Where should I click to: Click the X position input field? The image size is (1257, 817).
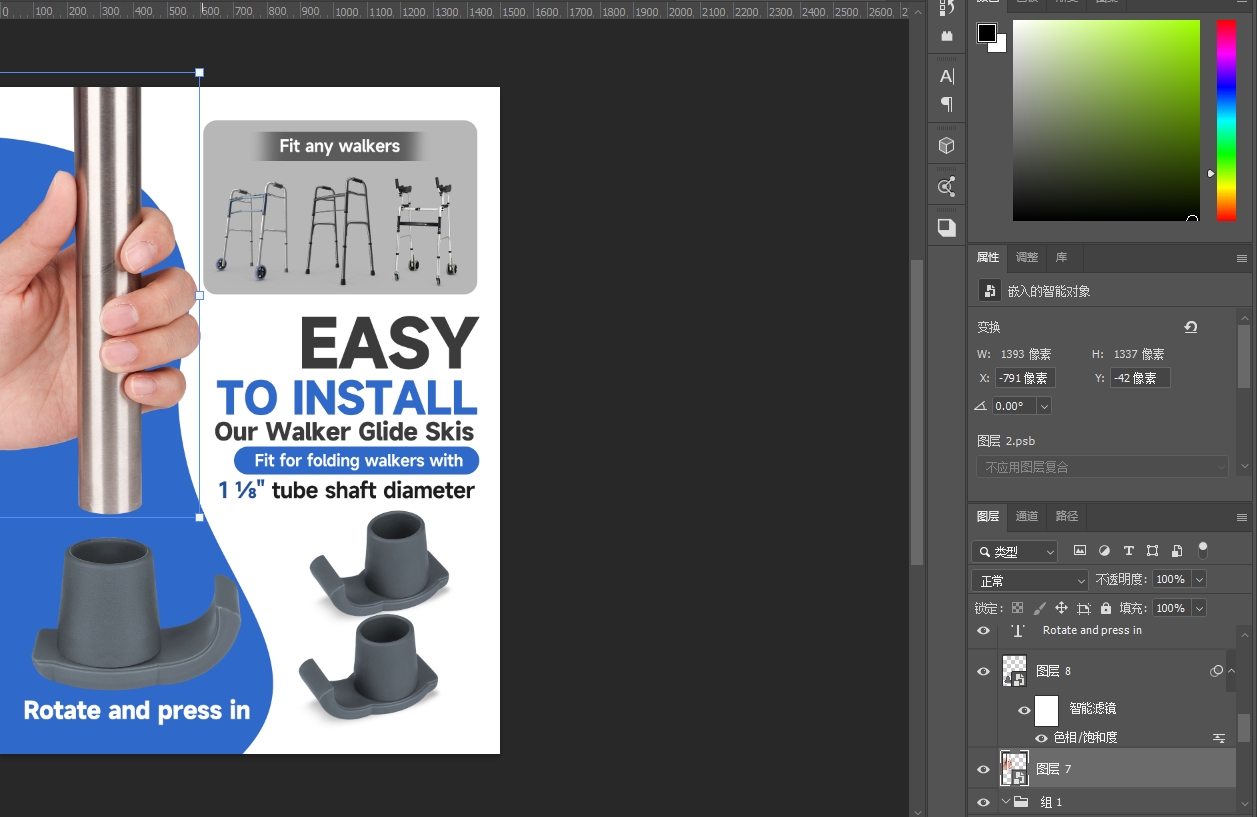[1024, 378]
